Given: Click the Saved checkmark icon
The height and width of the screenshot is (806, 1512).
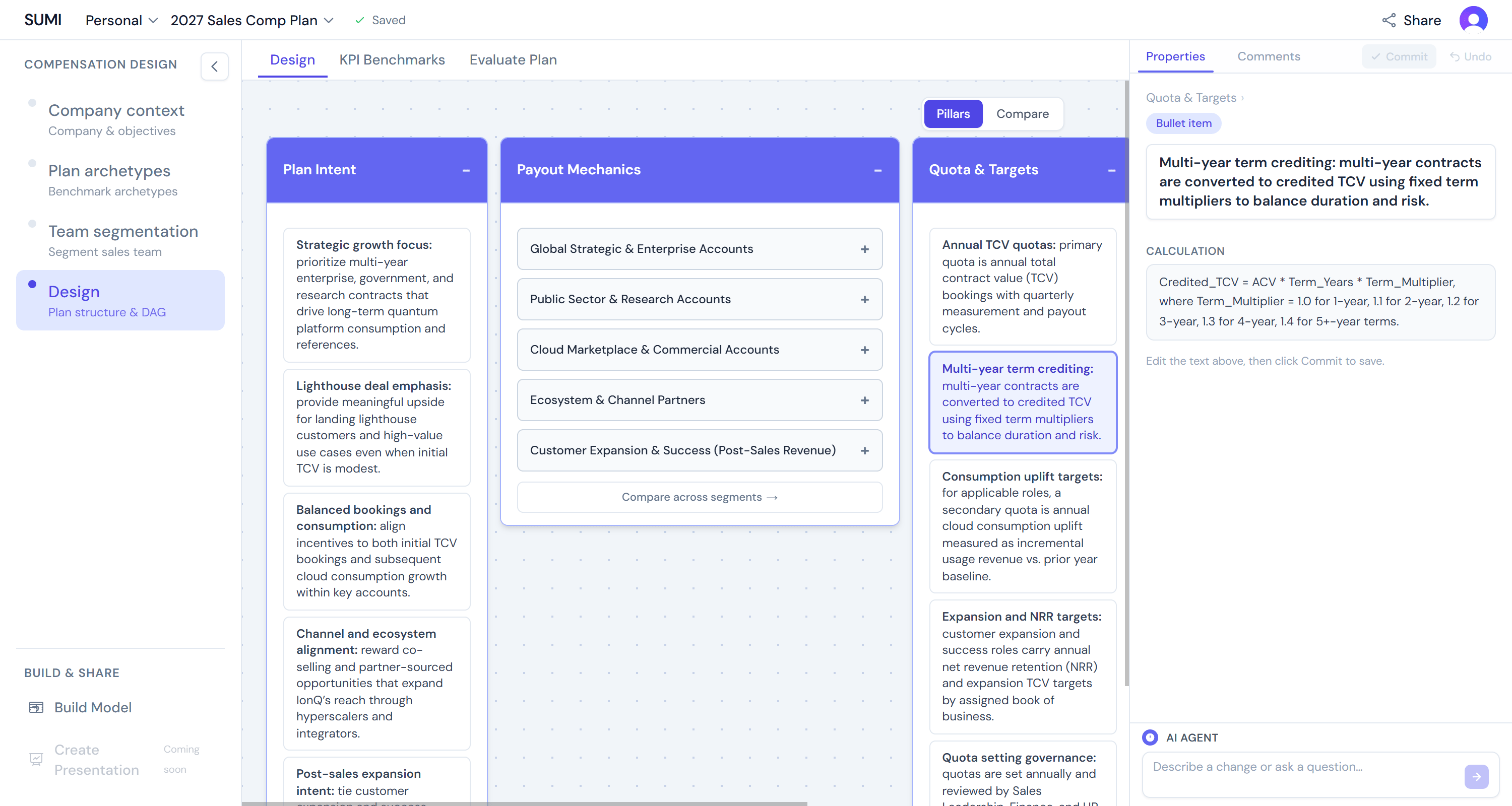Looking at the screenshot, I should (360, 21).
